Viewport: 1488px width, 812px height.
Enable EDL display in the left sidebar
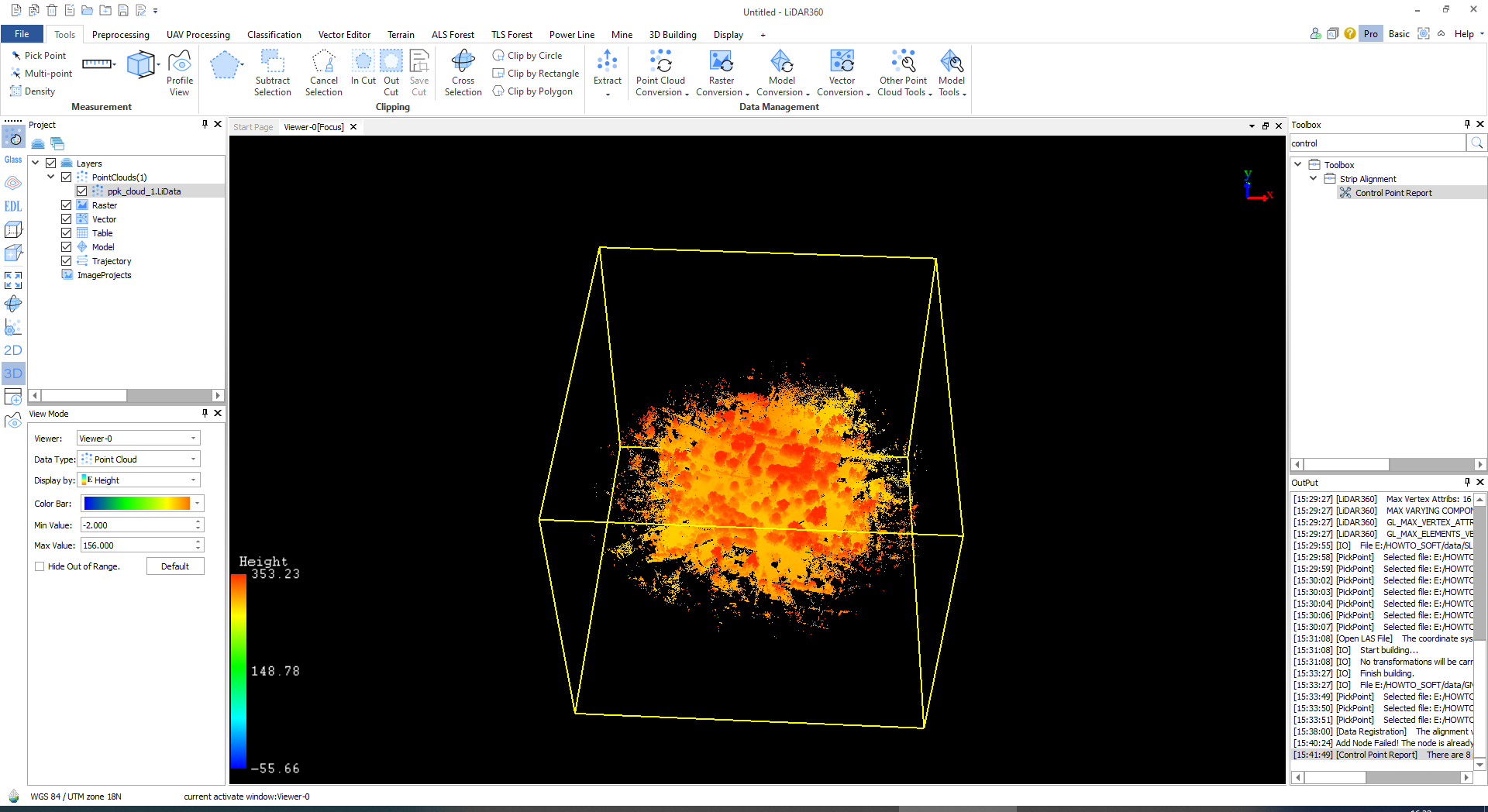coord(13,206)
